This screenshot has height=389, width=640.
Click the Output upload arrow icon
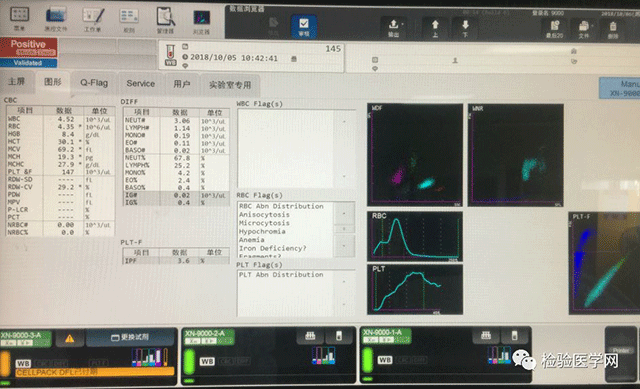click(394, 28)
